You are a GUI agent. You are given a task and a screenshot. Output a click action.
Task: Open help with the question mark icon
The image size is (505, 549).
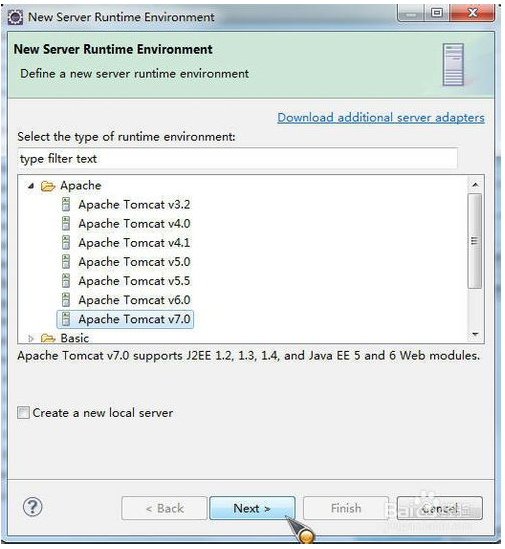(x=33, y=507)
